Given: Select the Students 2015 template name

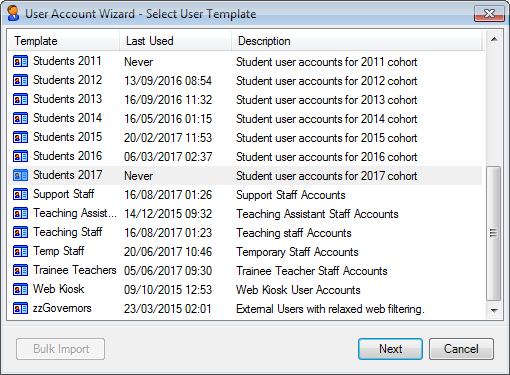Looking at the screenshot, I should click(x=67, y=137).
